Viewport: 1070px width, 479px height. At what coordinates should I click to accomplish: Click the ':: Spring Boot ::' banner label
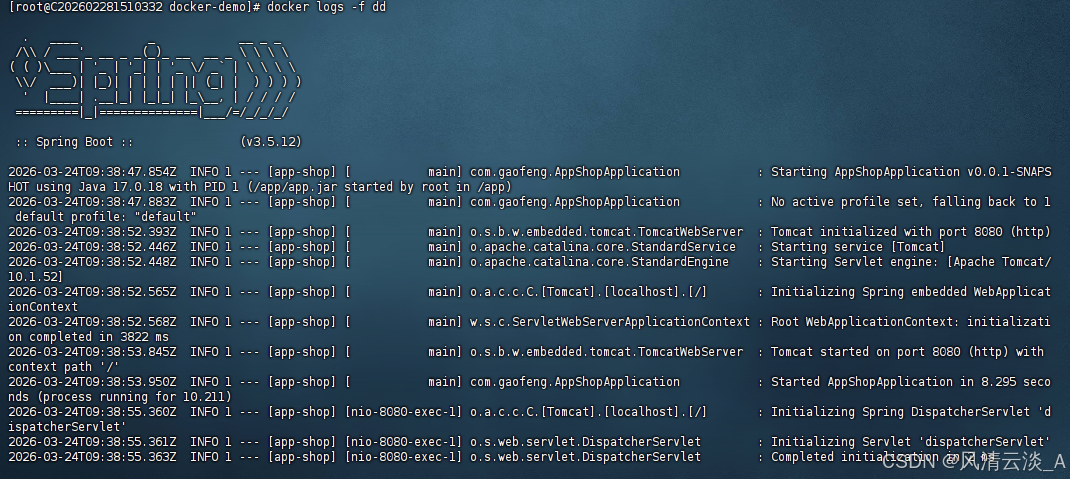tap(74, 142)
